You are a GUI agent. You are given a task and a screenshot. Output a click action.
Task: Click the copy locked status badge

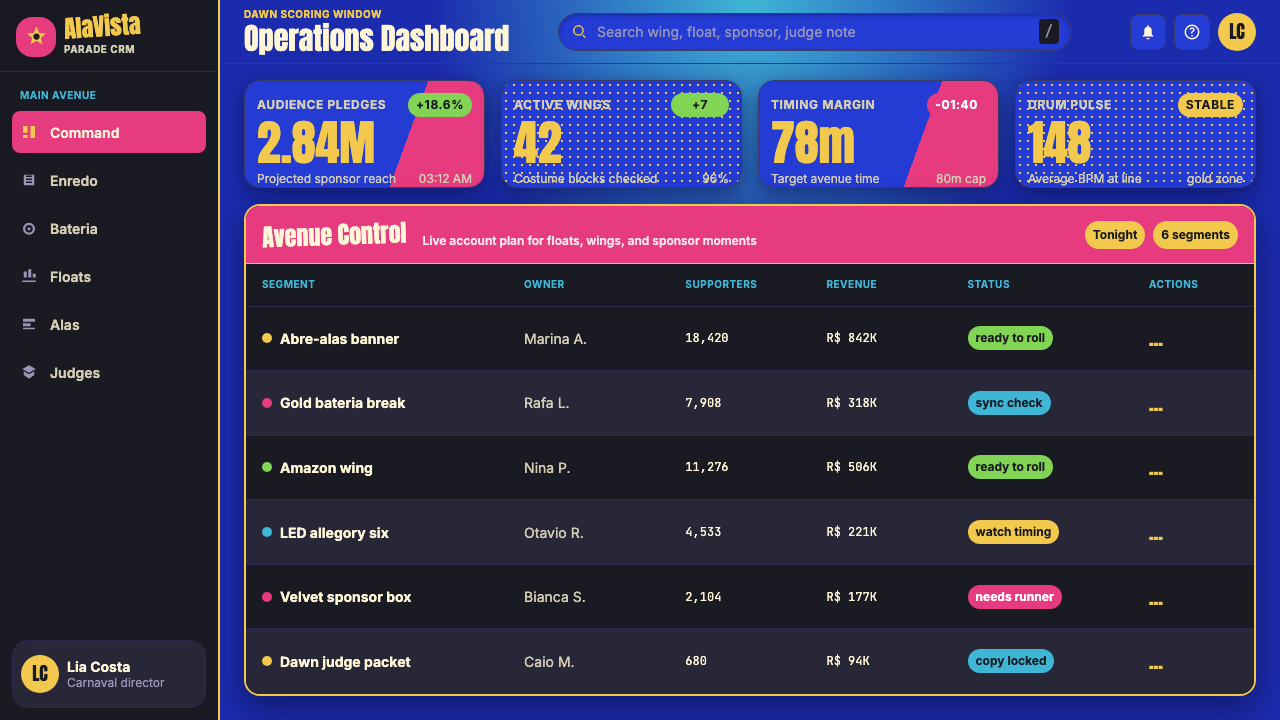pyautogui.click(x=1010, y=661)
